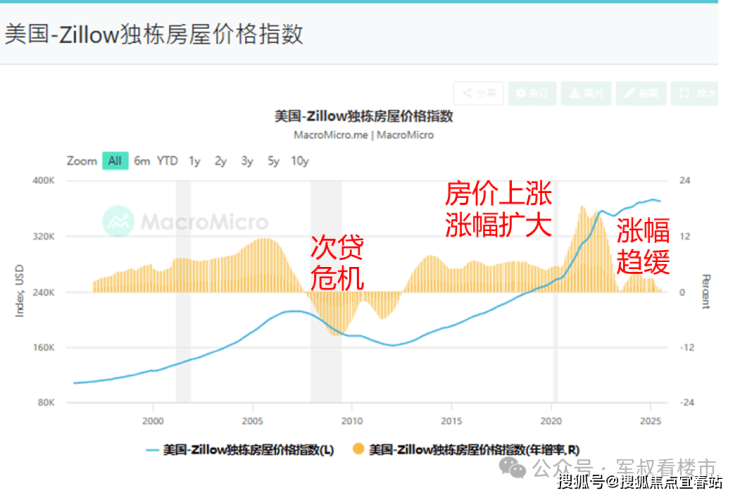Select the 1y zoom range
Image resolution: width=740 pixels, height=498 pixels.
coord(194,161)
